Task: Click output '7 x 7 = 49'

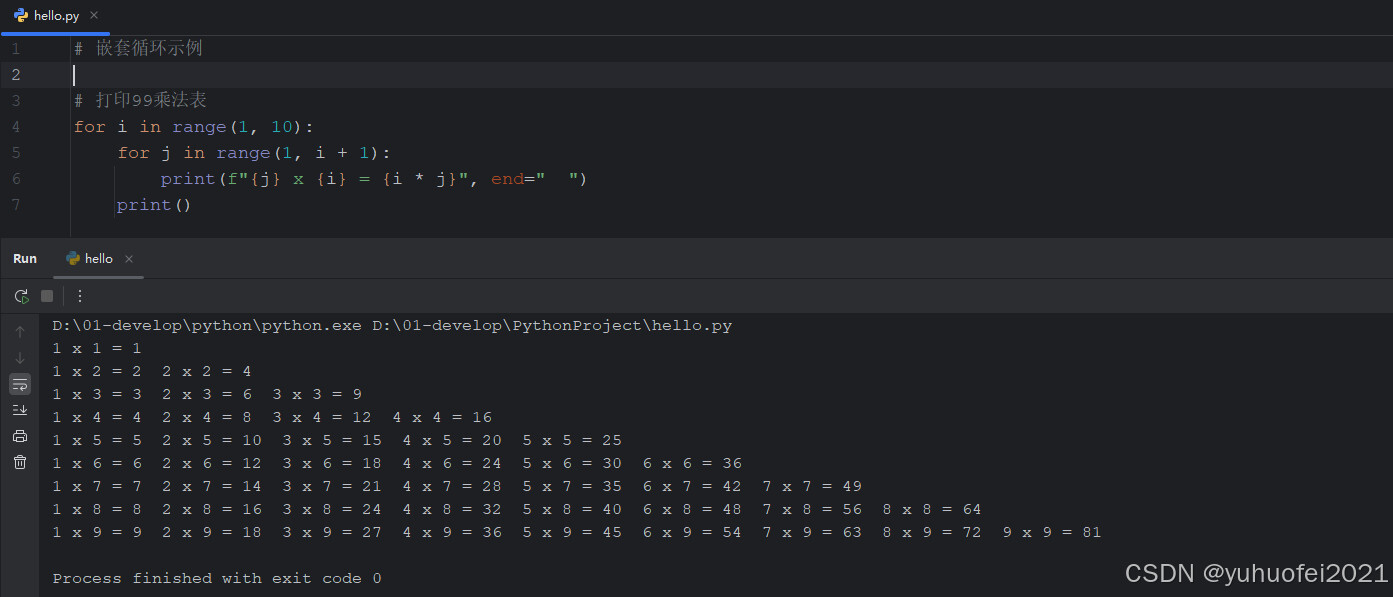Action: 812,487
